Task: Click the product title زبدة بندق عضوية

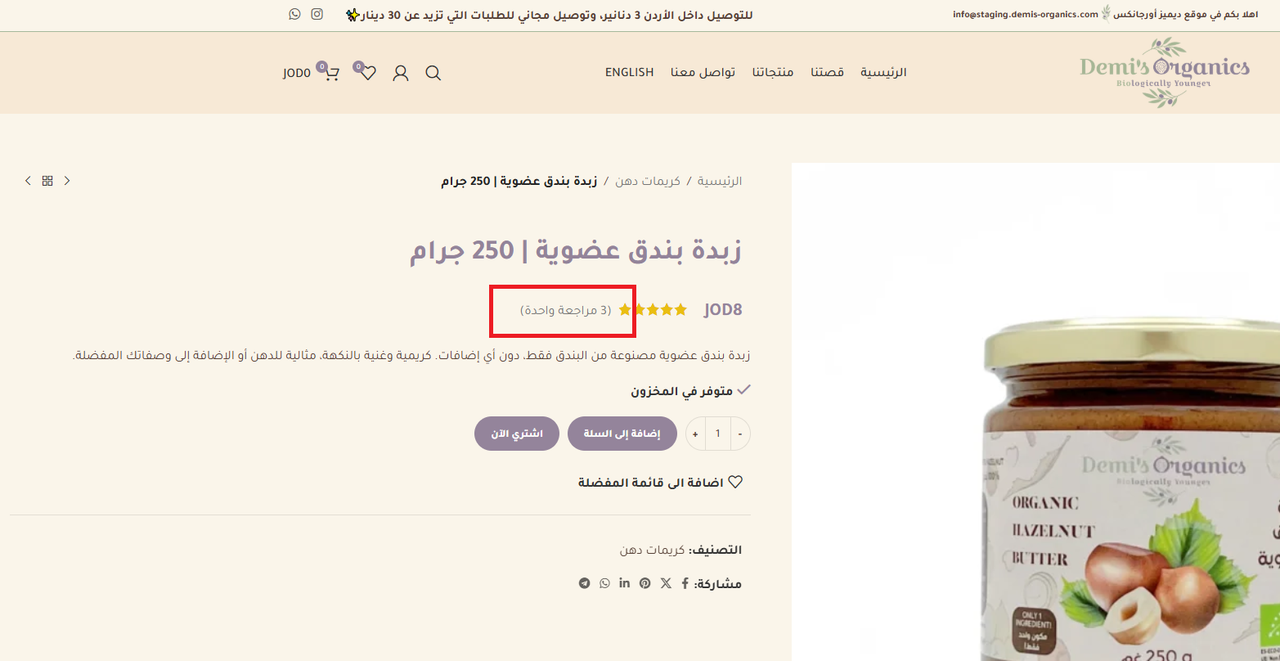Action: (576, 251)
